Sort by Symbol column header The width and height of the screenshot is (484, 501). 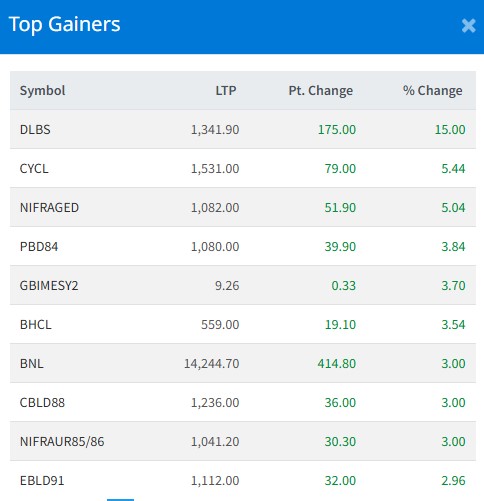pos(43,91)
